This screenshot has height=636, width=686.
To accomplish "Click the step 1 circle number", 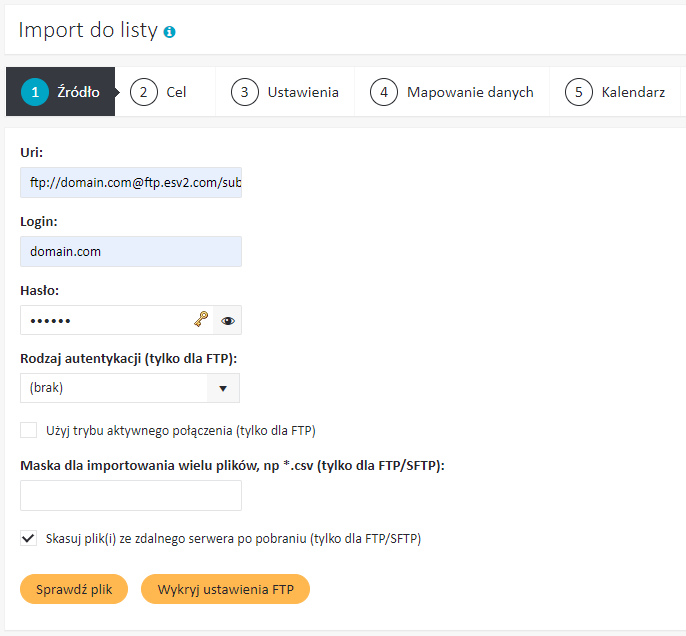I will pyautogui.click(x=35, y=92).
